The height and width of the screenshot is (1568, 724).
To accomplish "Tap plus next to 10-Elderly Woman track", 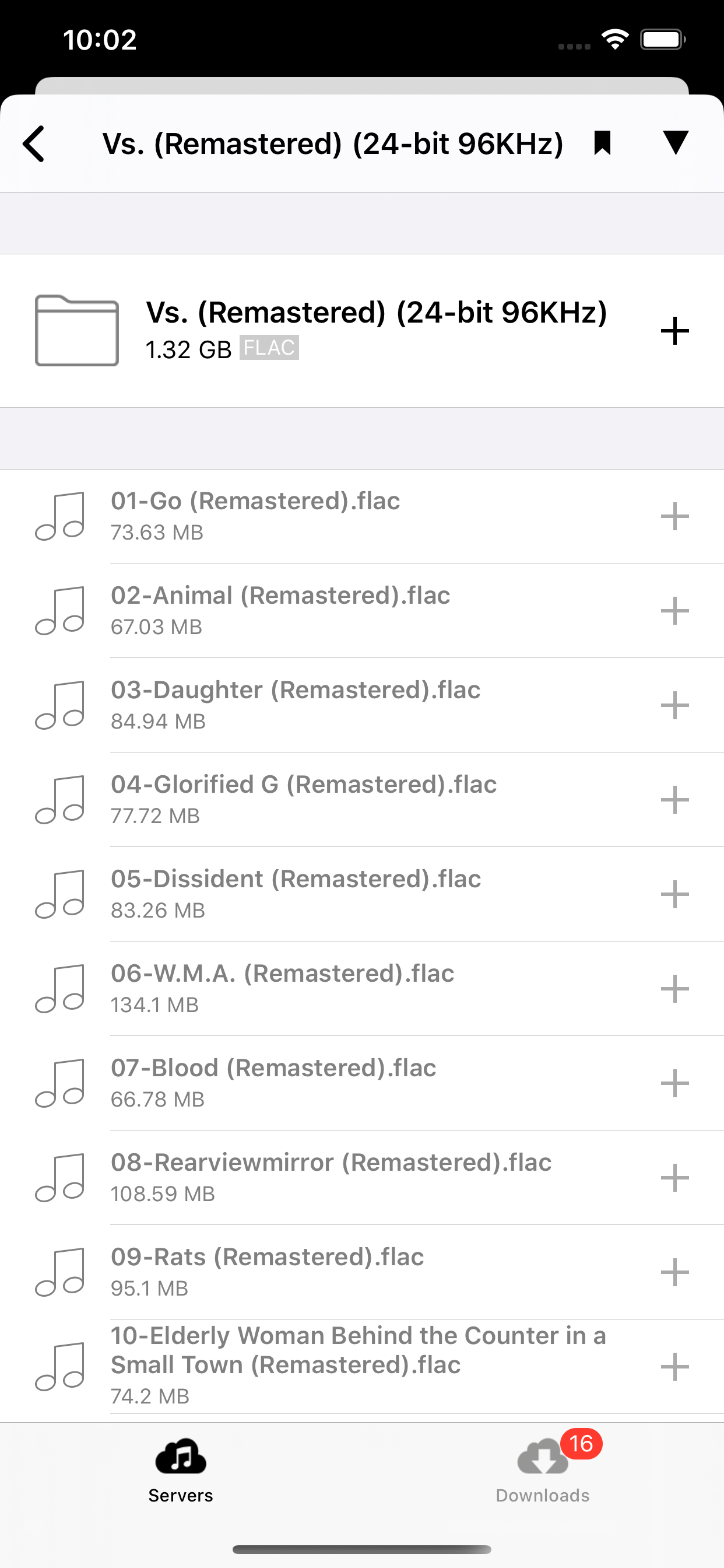I will click(674, 1367).
